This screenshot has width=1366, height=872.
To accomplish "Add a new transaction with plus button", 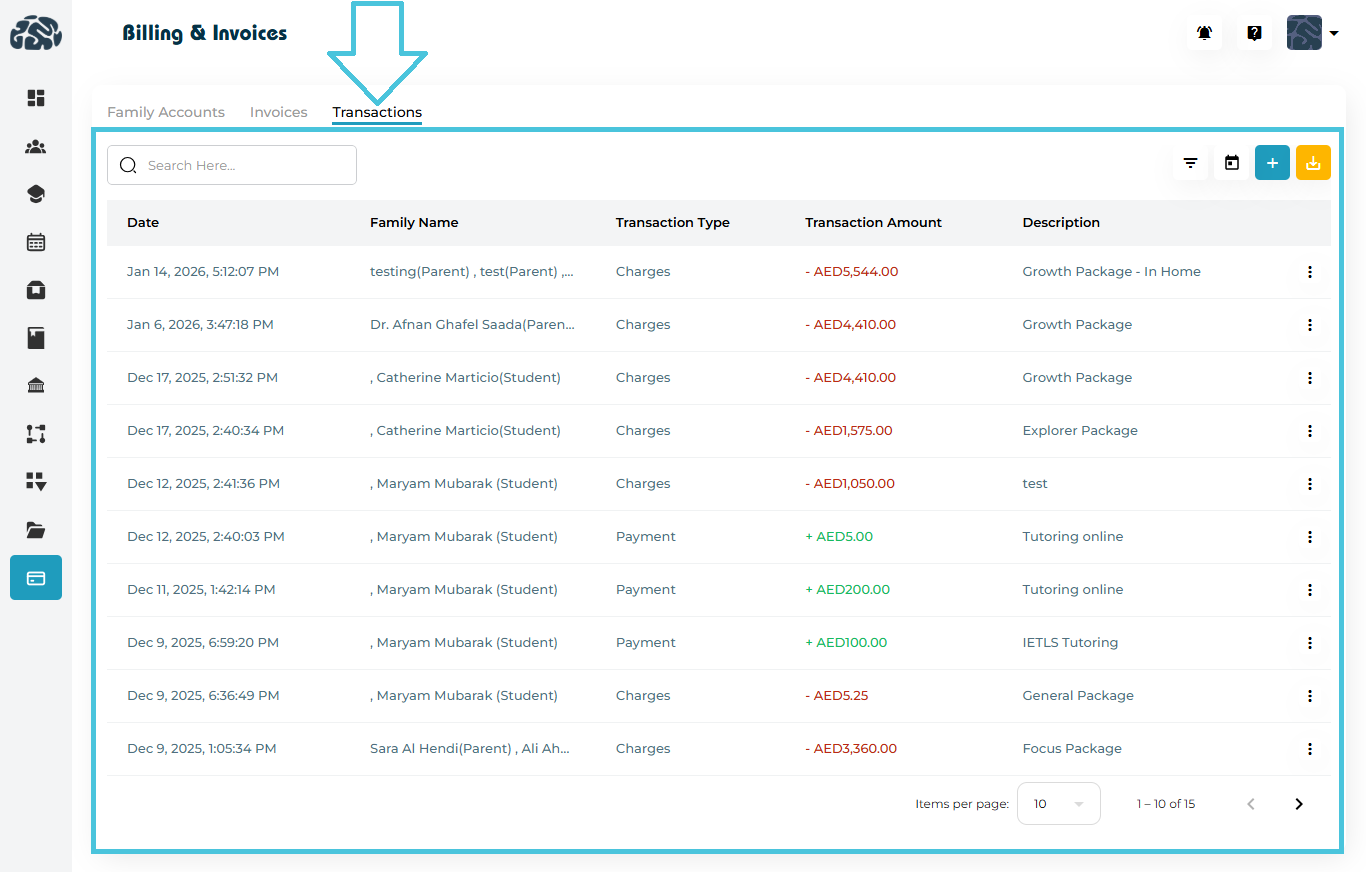I will tap(1272, 163).
